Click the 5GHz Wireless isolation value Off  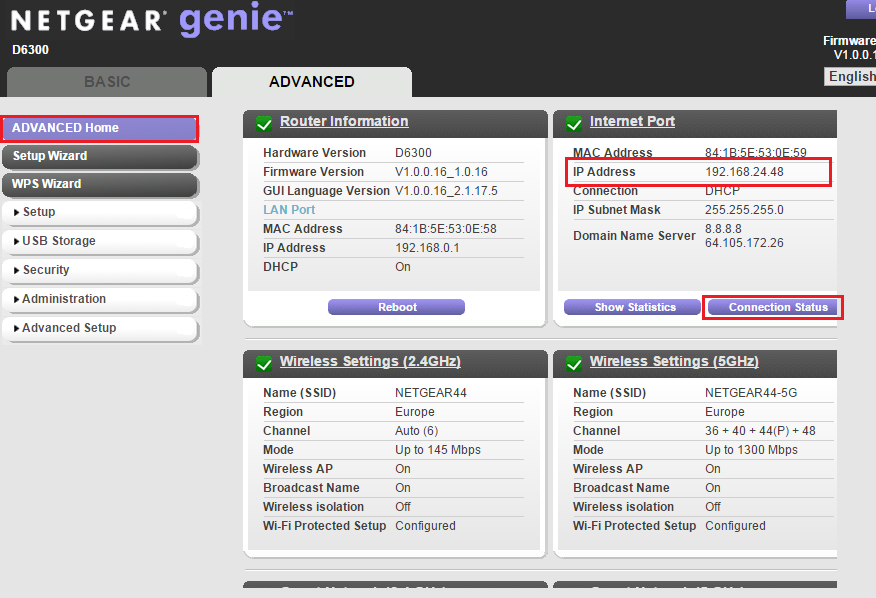tap(713, 507)
